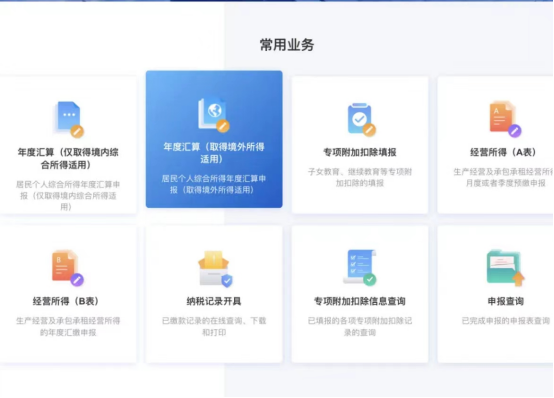Image resolution: width=554 pixels, height=398 pixels.
Task: Click description 生产经营及承包承租经营所得的年度汇缴申报
Action: tap(68, 326)
